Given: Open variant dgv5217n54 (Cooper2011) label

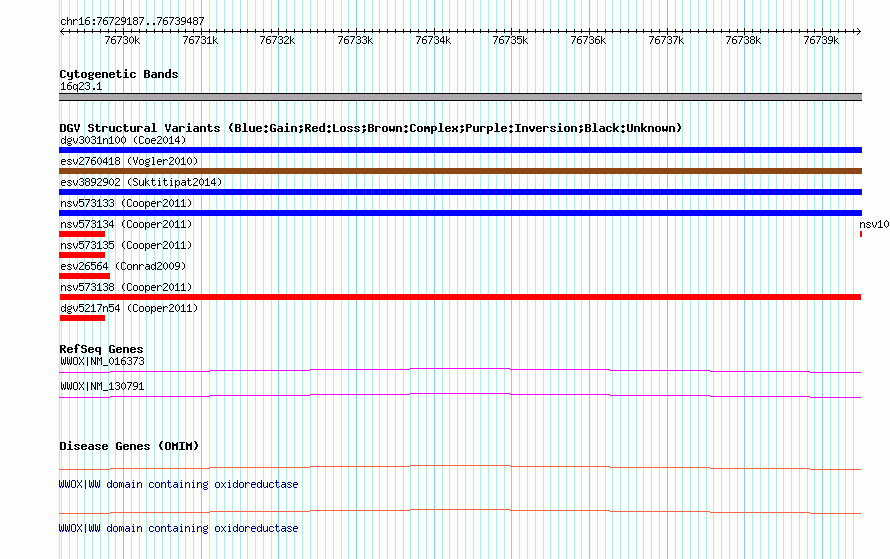Looking at the screenshot, I should [129, 308].
